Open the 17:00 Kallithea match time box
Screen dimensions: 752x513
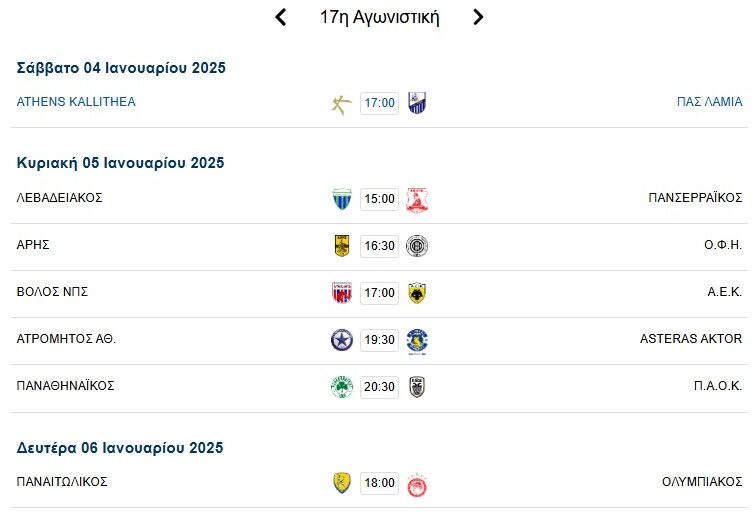click(x=379, y=103)
